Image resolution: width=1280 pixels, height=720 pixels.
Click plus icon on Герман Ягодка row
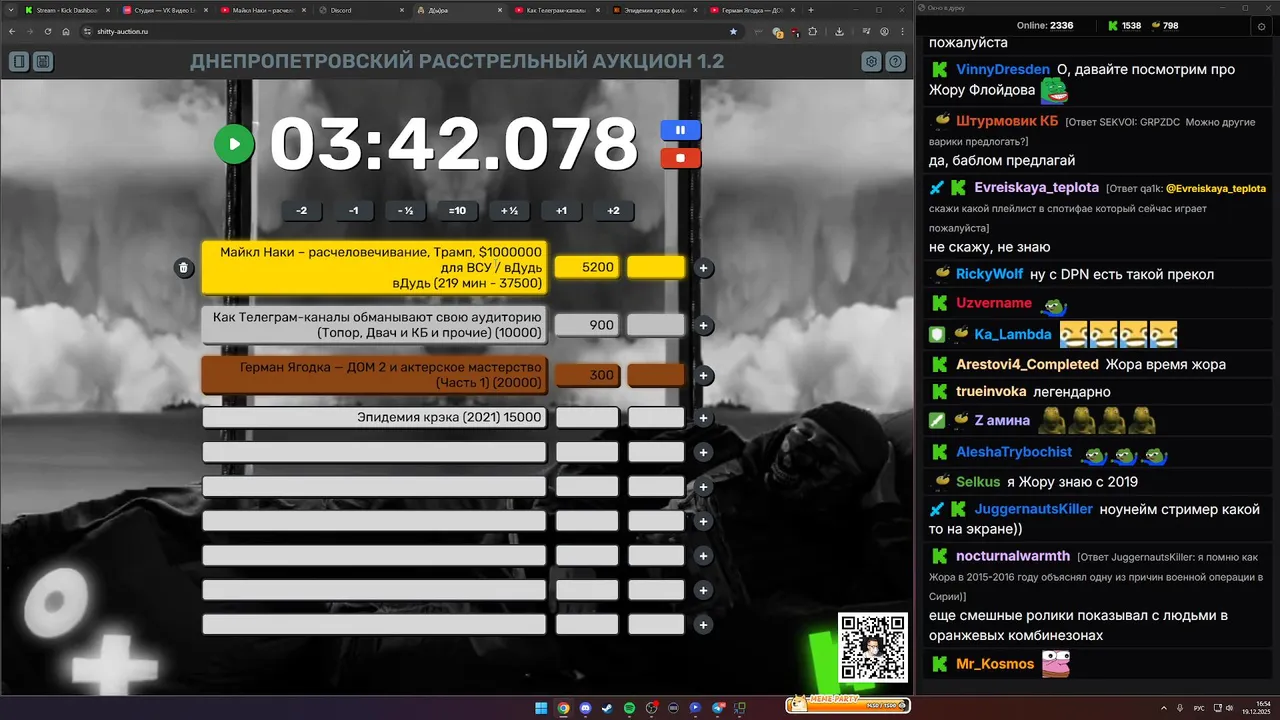pyautogui.click(x=703, y=375)
